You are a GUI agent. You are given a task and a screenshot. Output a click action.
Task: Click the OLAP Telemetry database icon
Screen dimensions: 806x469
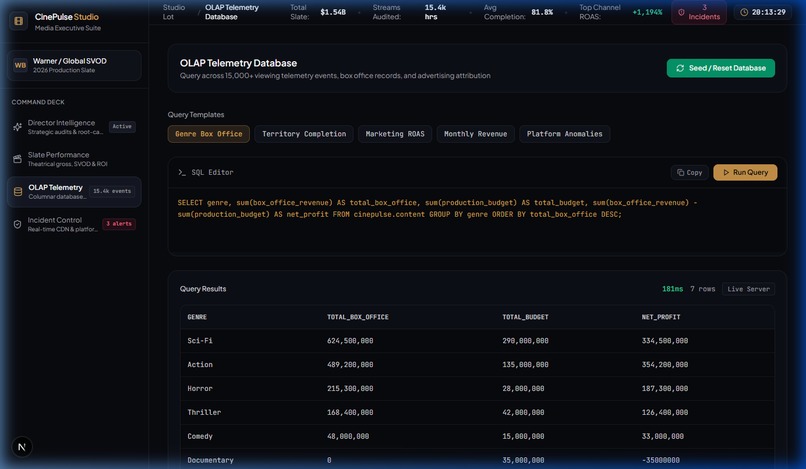coord(17,192)
